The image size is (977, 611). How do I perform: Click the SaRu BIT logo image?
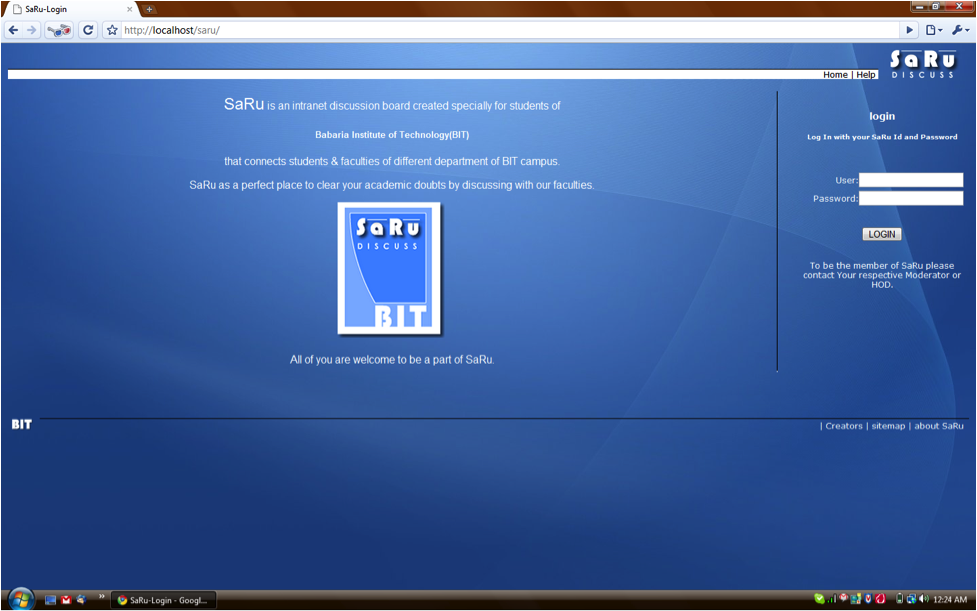[389, 268]
